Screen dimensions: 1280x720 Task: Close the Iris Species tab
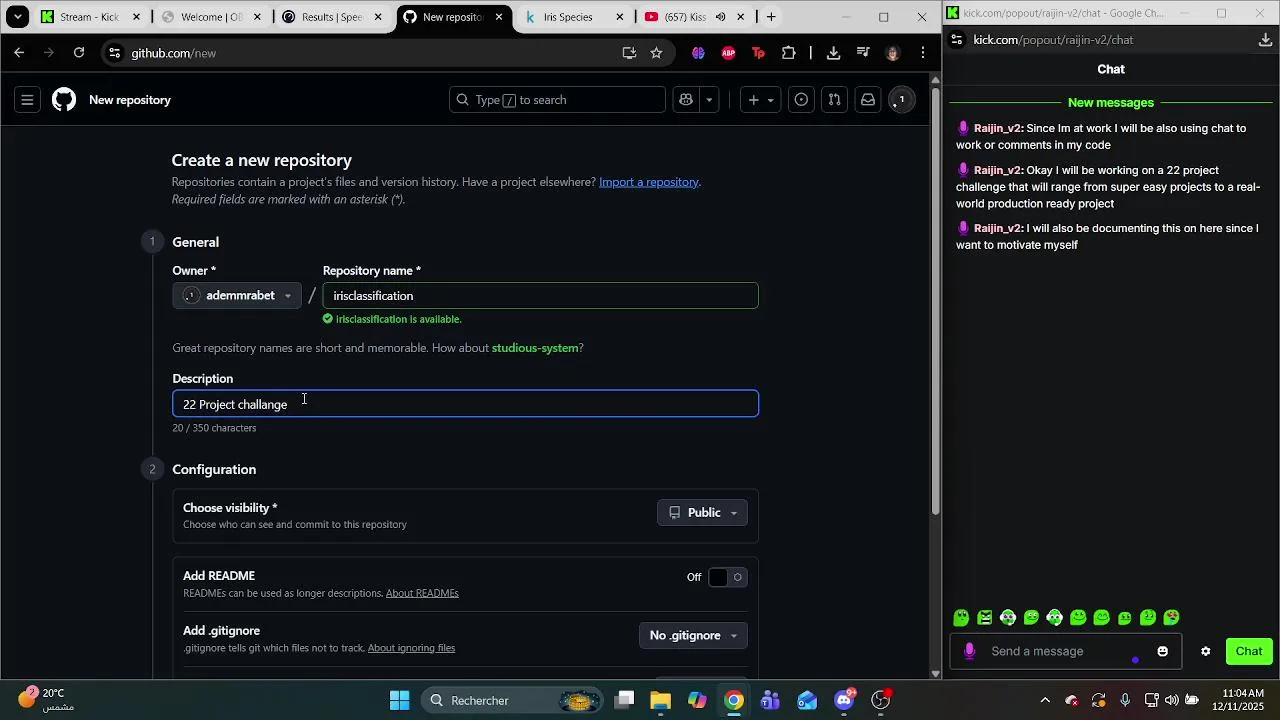coord(620,17)
